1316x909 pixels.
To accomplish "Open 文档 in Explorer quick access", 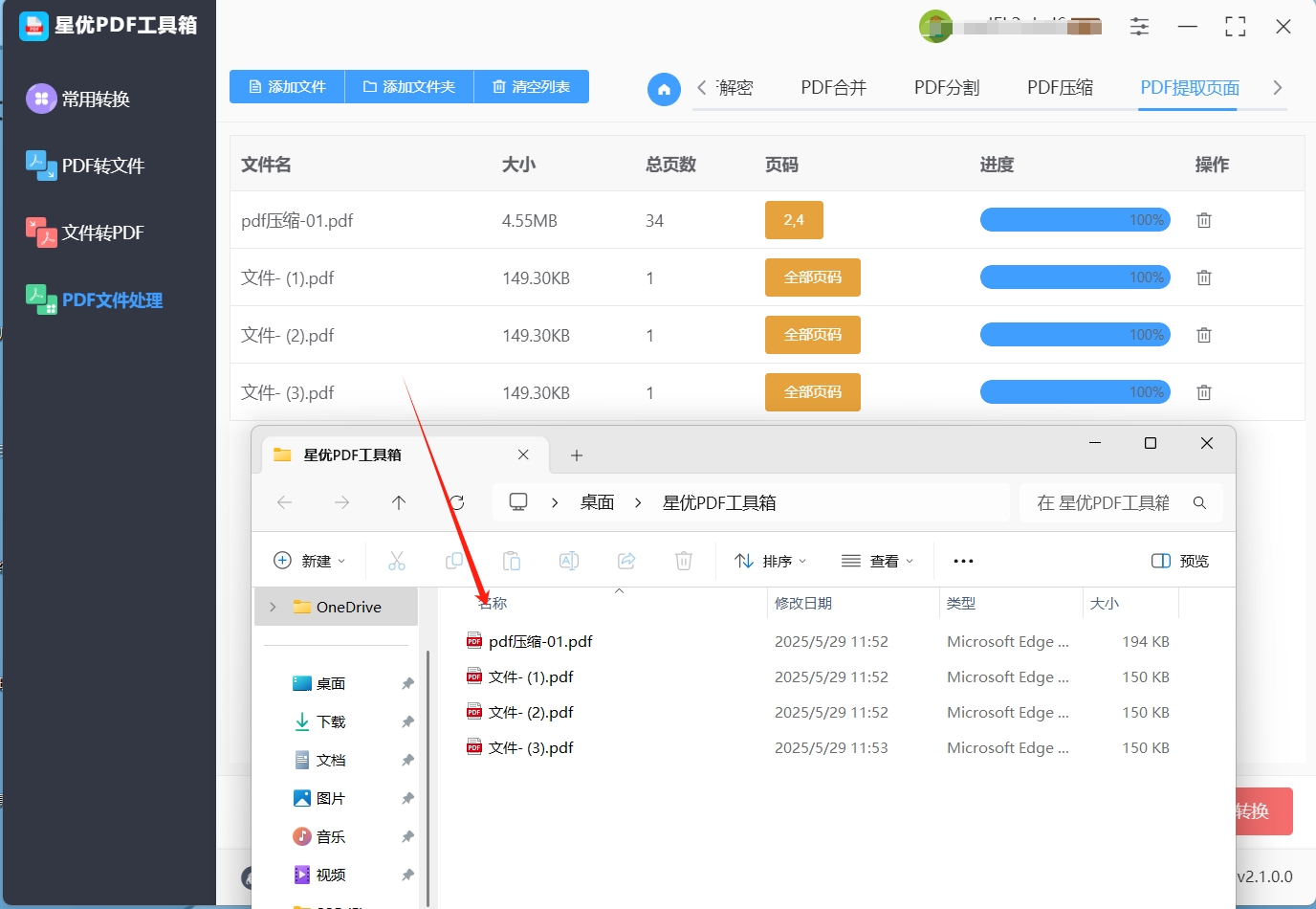I will tap(331, 760).
